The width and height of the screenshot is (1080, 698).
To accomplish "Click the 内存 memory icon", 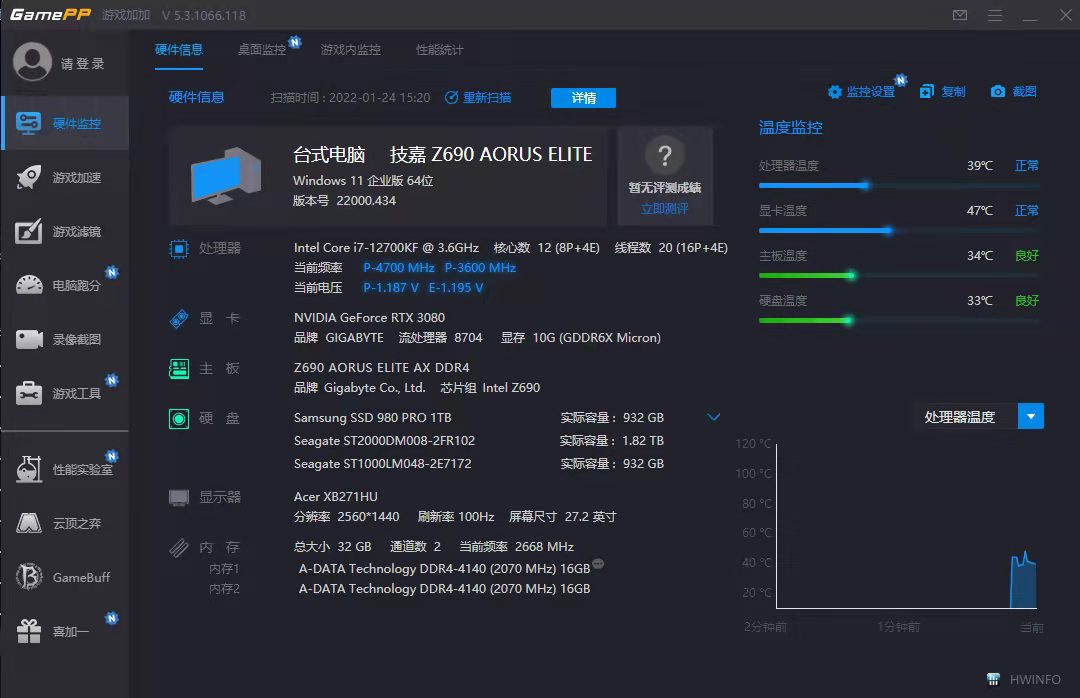I will 178,548.
